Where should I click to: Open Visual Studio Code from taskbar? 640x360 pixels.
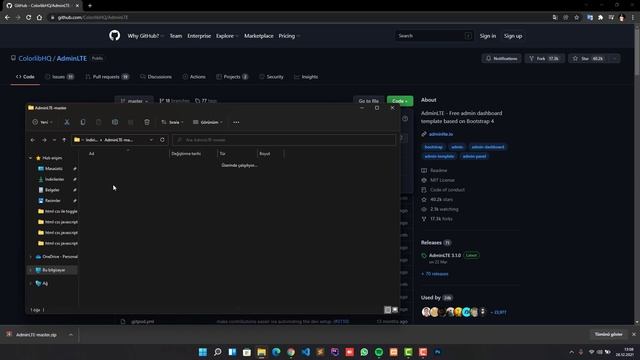click(x=306, y=352)
